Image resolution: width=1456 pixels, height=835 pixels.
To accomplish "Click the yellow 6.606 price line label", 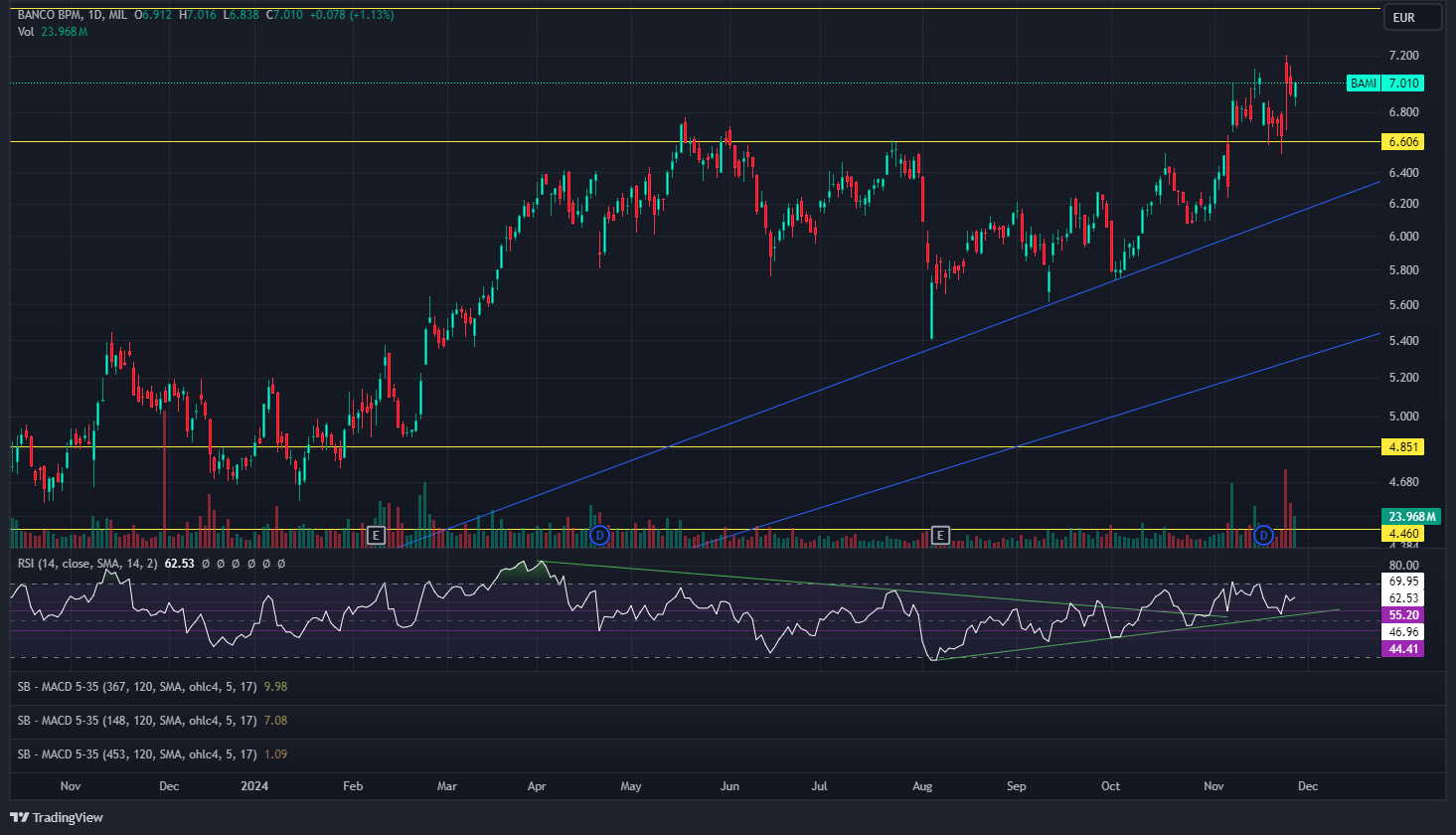I will (1403, 142).
